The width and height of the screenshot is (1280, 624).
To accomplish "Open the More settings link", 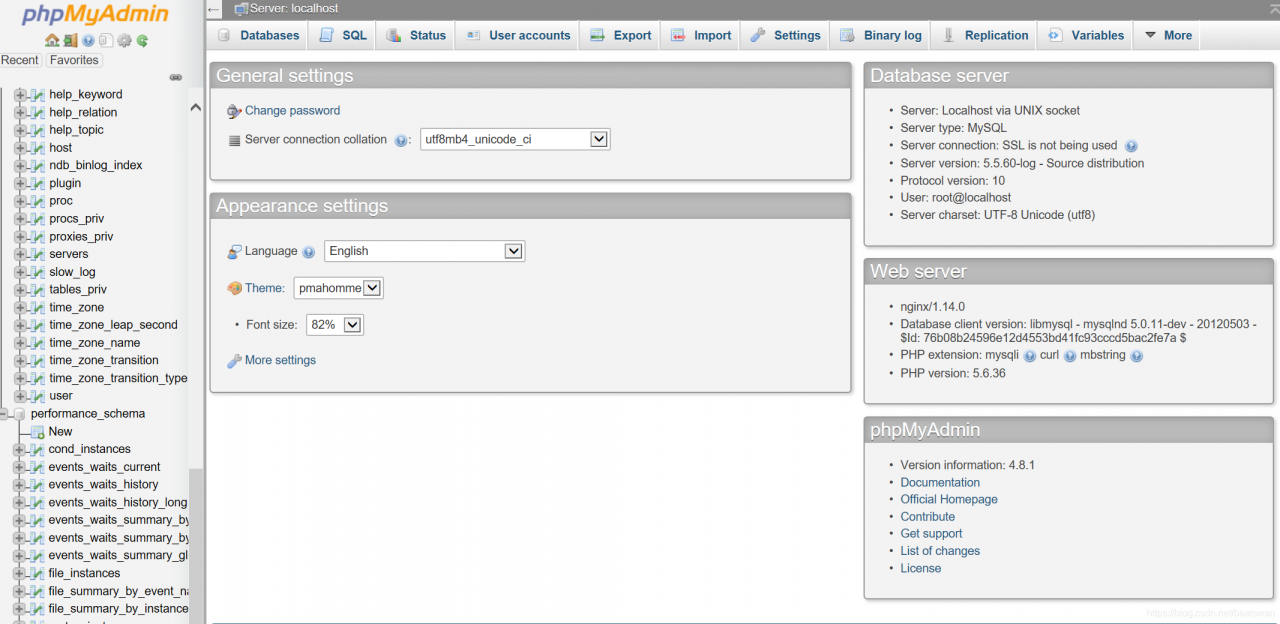I will 280,360.
